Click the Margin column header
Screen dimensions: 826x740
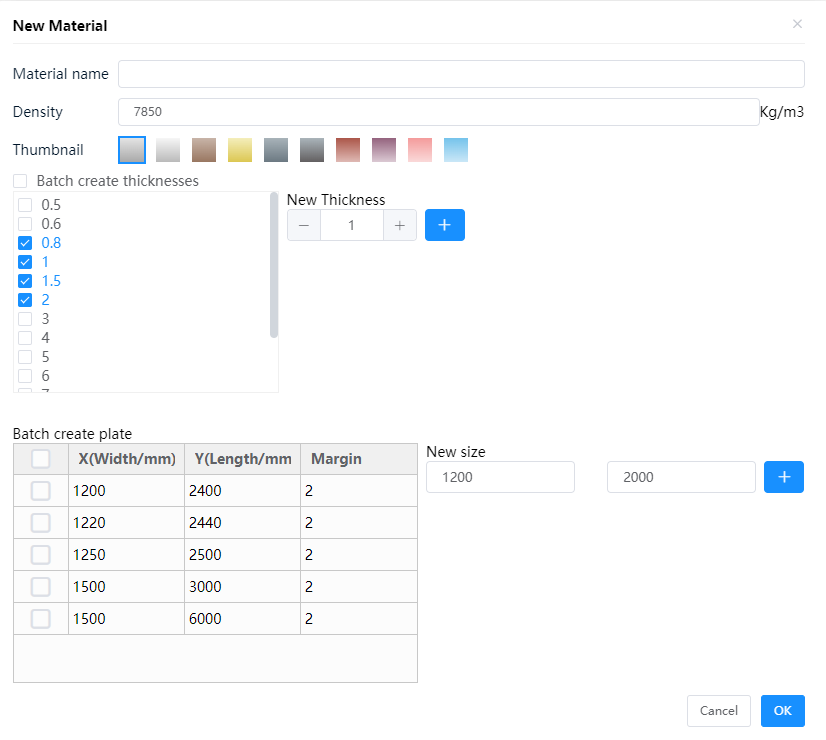pos(359,459)
